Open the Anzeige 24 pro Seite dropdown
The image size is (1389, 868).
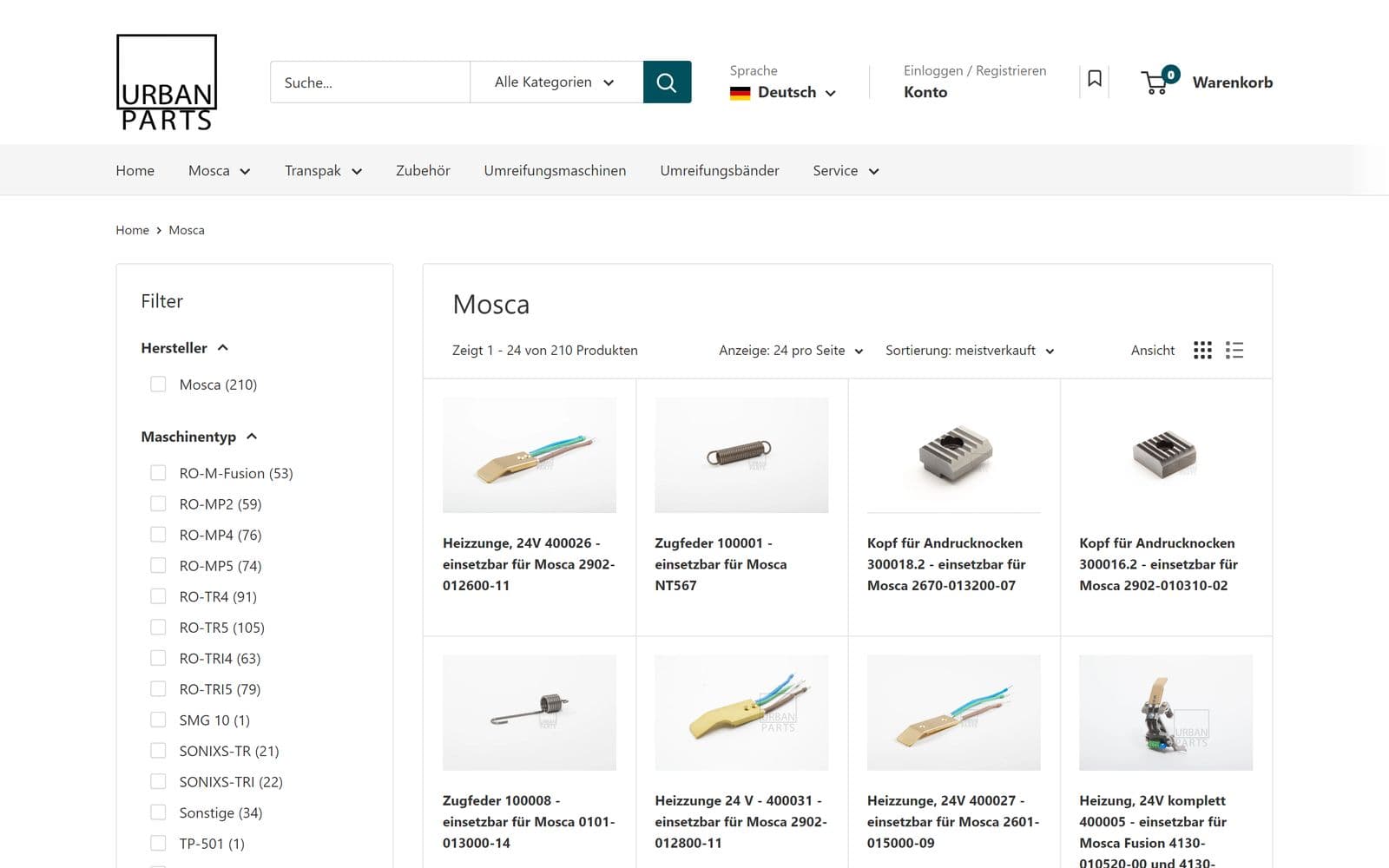[x=791, y=351]
